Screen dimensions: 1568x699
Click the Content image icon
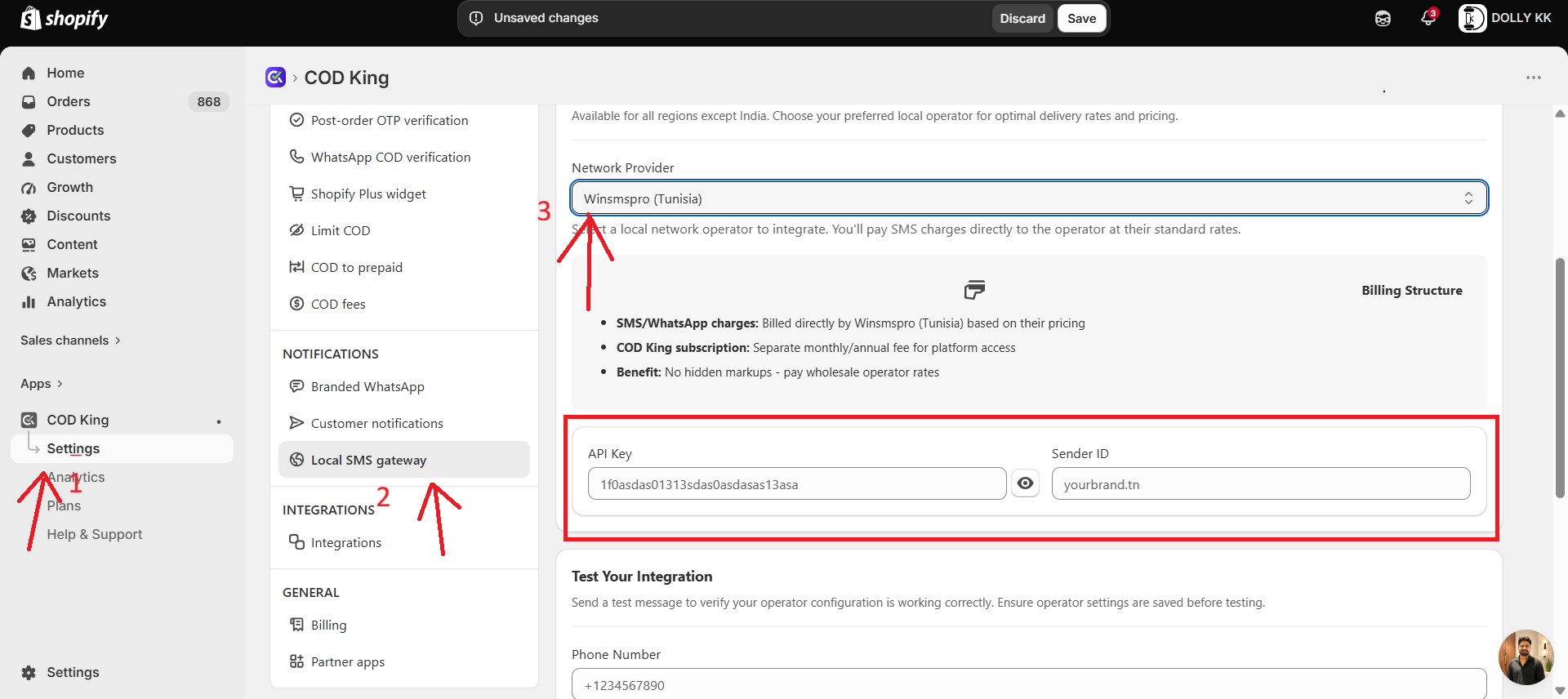pyautogui.click(x=29, y=245)
